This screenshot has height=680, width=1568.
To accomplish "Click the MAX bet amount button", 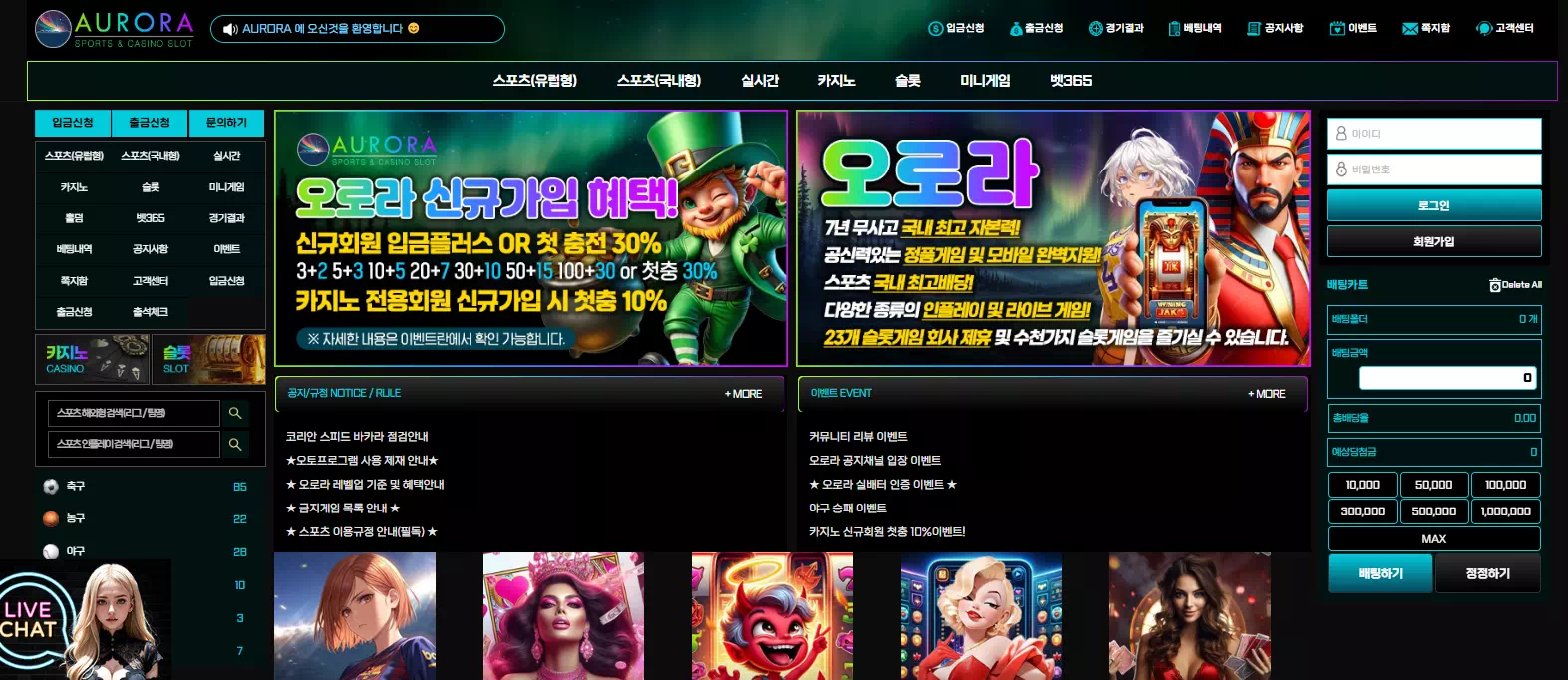I will pos(1433,539).
